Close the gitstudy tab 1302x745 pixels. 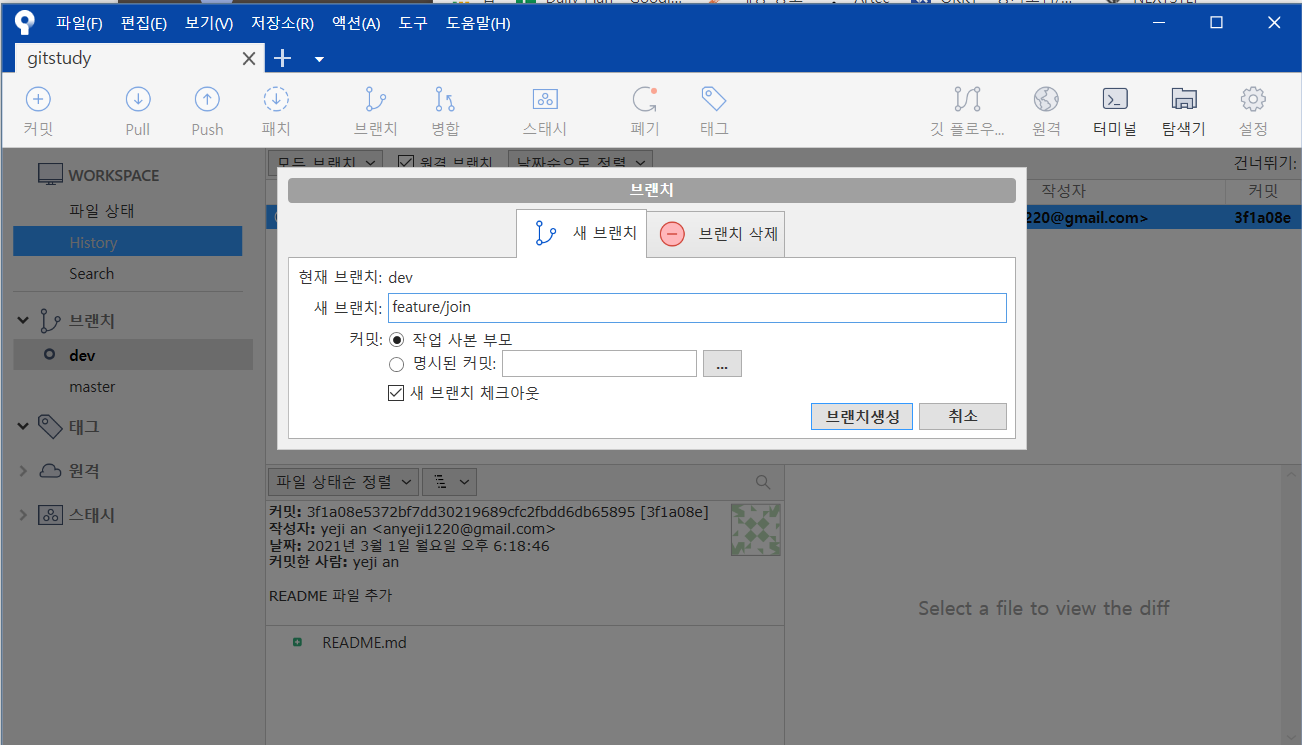[x=249, y=59]
